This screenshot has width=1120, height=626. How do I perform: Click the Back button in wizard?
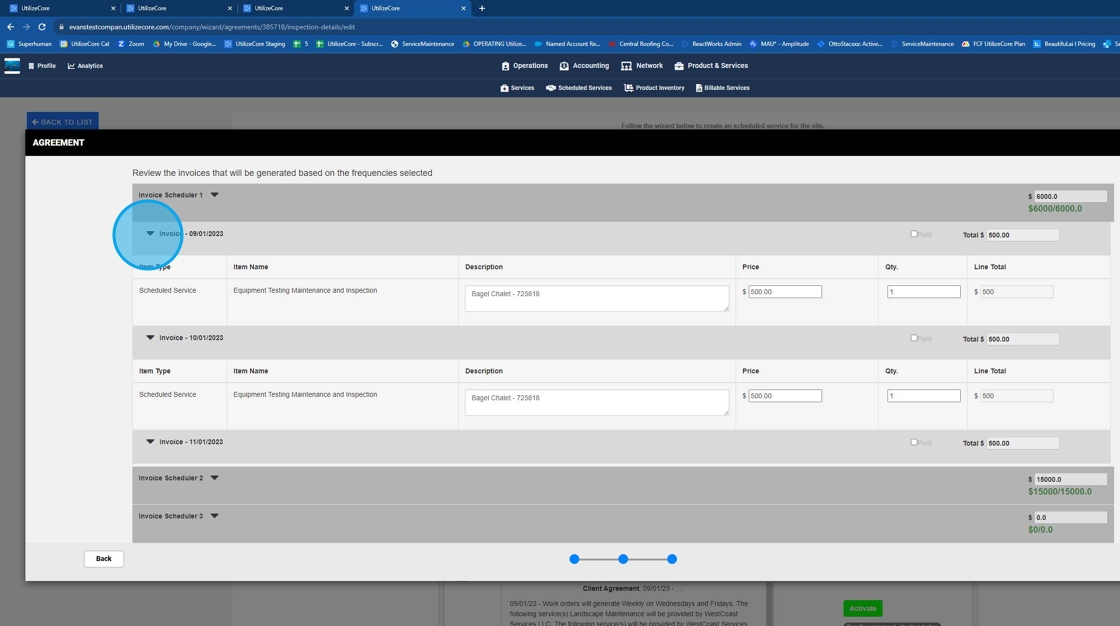(x=104, y=559)
